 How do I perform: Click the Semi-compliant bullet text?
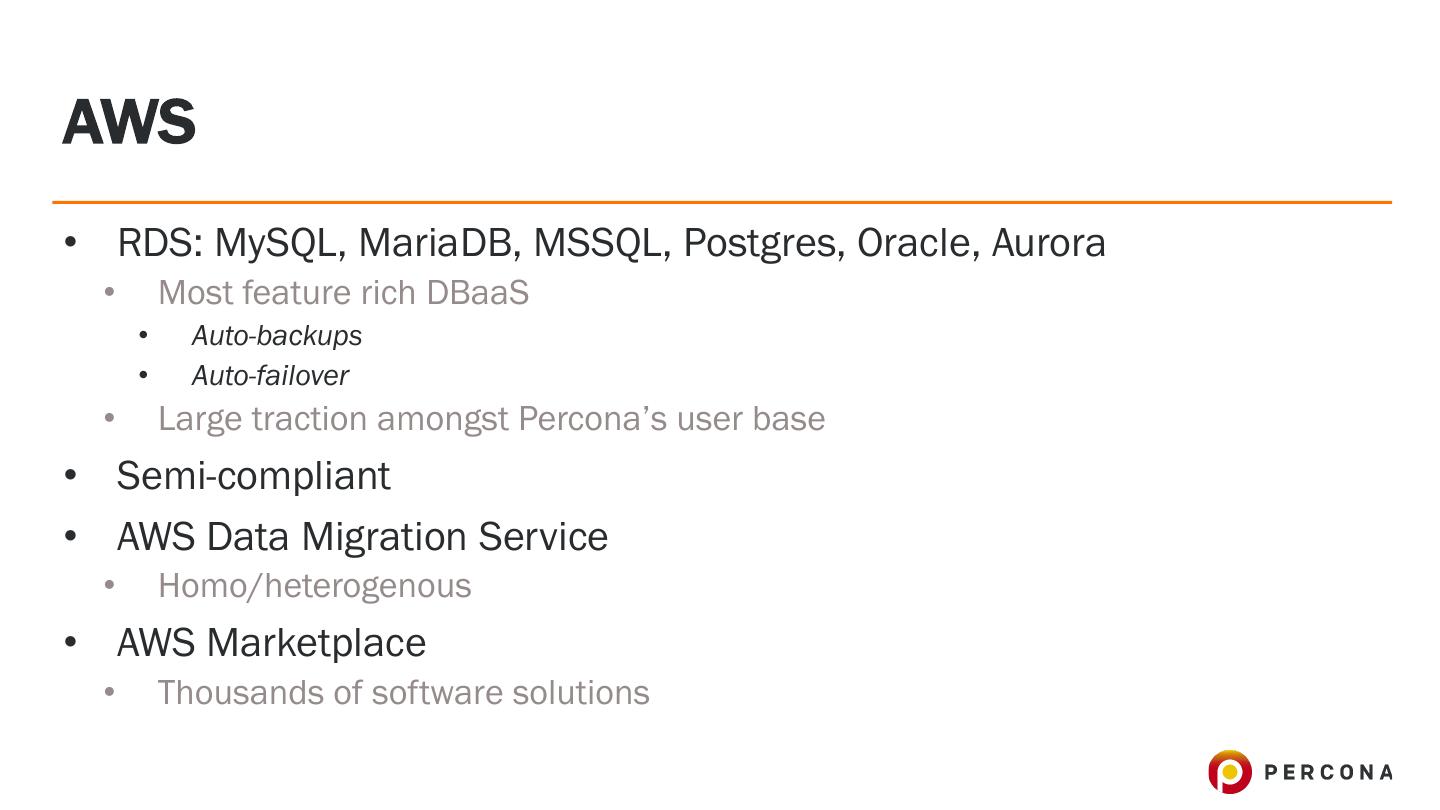(x=253, y=475)
